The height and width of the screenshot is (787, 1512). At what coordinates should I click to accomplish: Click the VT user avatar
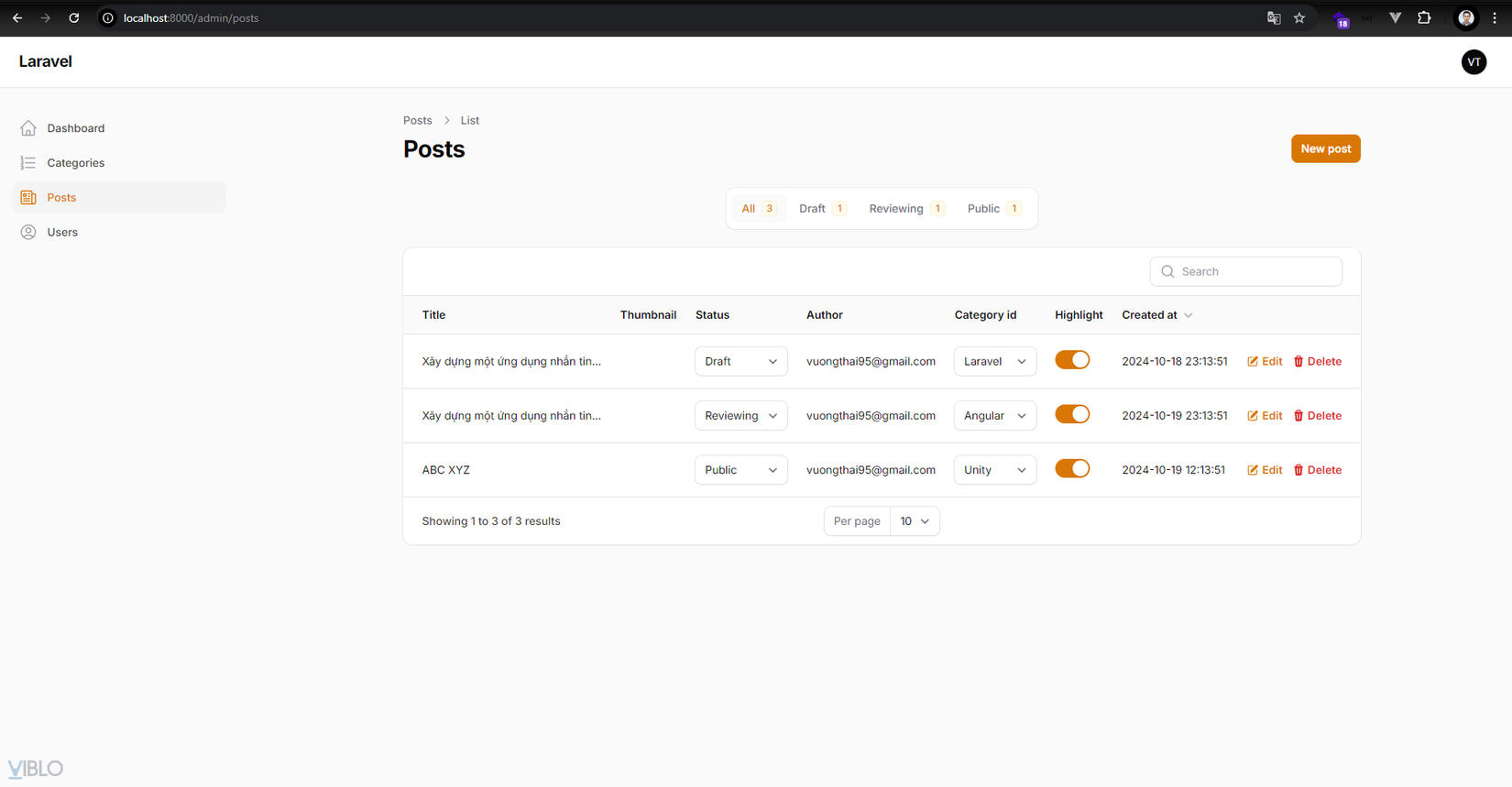(1474, 62)
